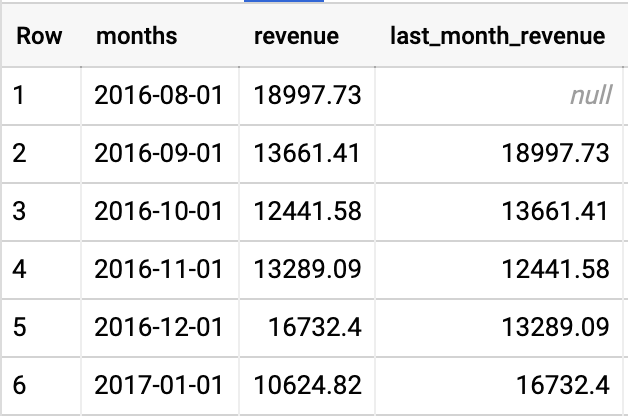Select the 2016-10-01 months cell
628x416 pixels.
click(159, 211)
